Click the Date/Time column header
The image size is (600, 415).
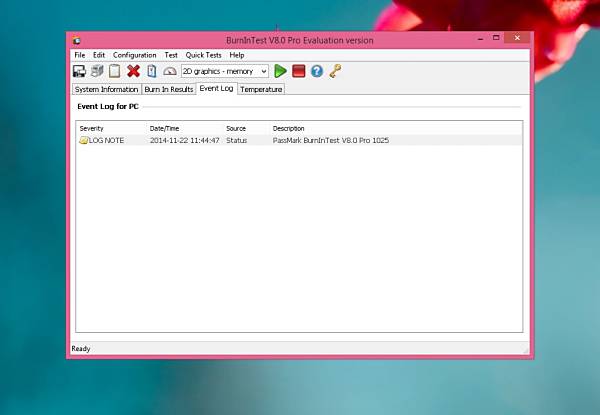[x=164, y=129]
